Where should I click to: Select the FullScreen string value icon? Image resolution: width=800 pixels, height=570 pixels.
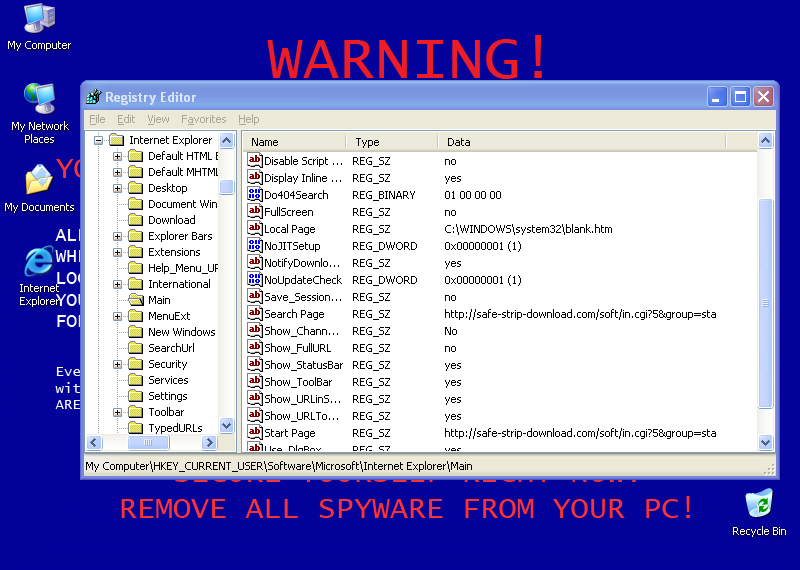(x=255, y=211)
